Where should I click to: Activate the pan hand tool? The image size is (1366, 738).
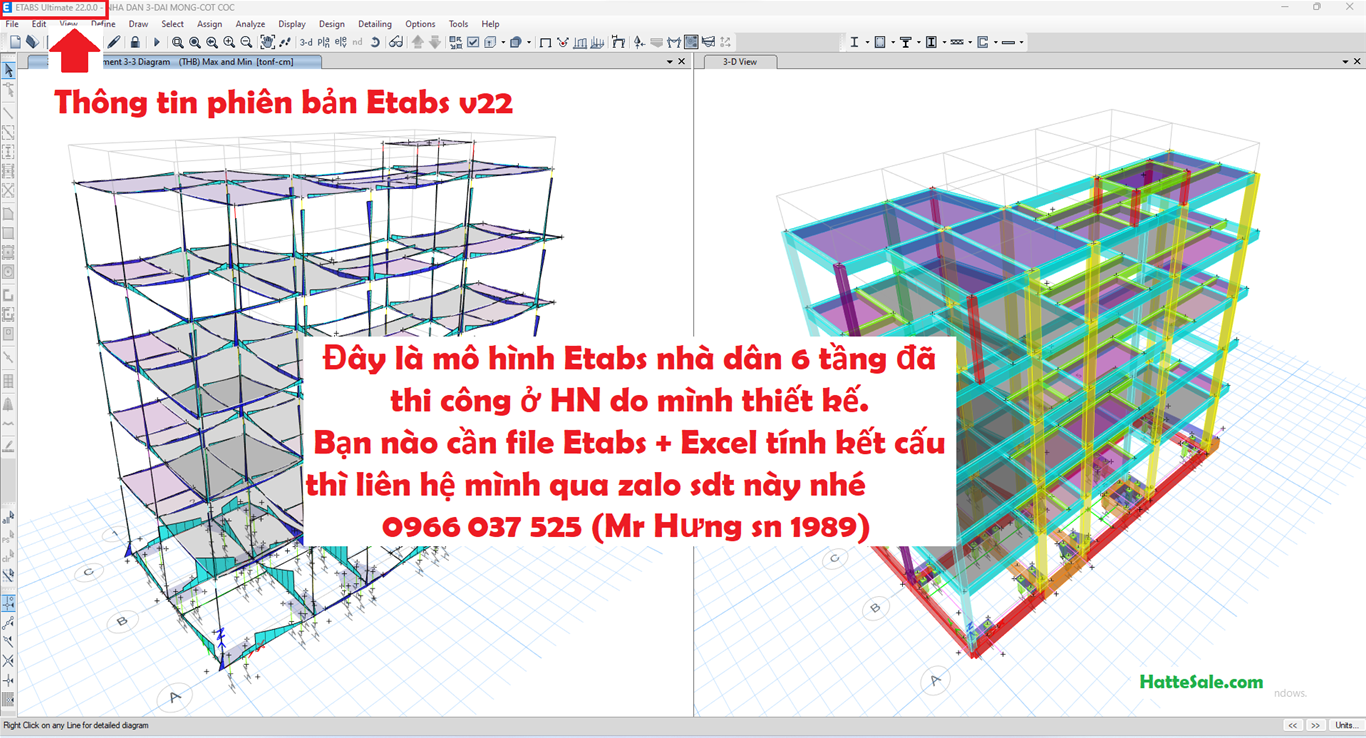pos(268,42)
